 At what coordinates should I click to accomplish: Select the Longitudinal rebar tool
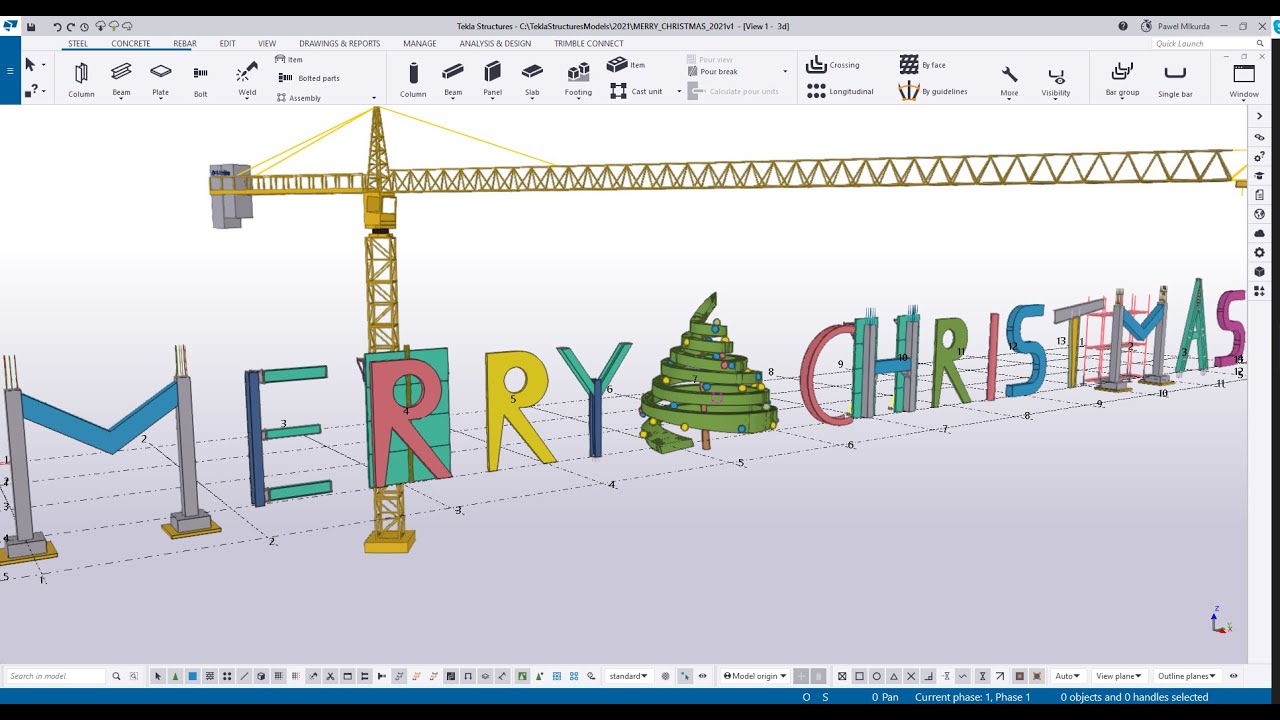pyautogui.click(x=840, y=91)
